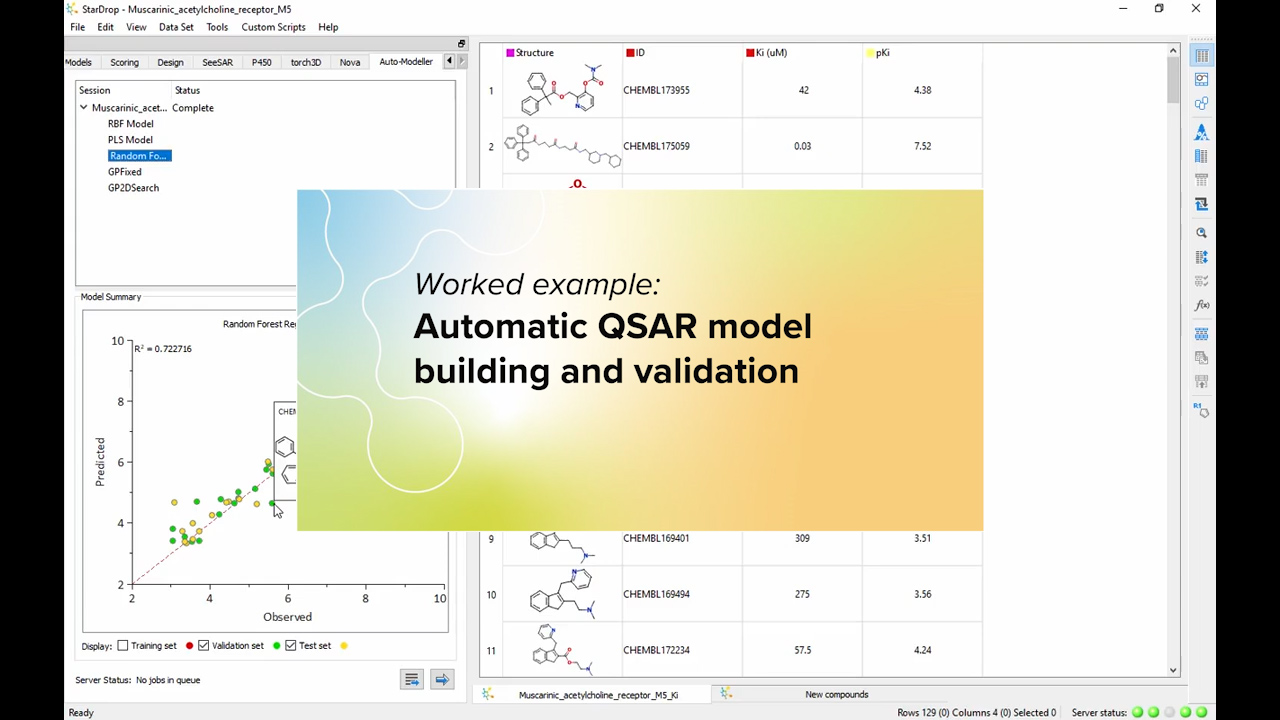The image size is (1280, 720).
Task: Select the highlighted Random Fo... model
Action: pyautogui.click(x=140, y=156)
